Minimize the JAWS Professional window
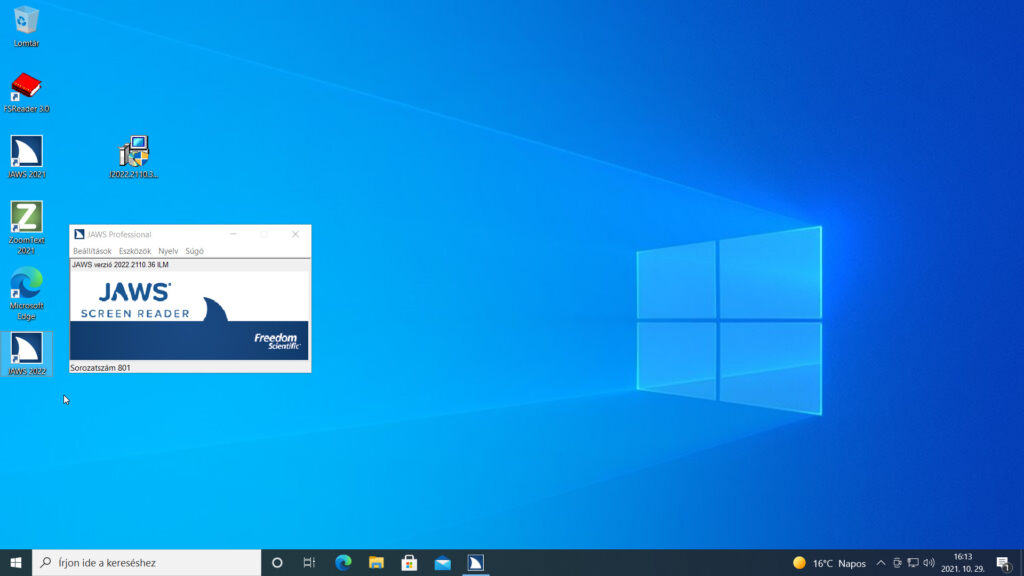1024x576 pixels. coord(233,234)
